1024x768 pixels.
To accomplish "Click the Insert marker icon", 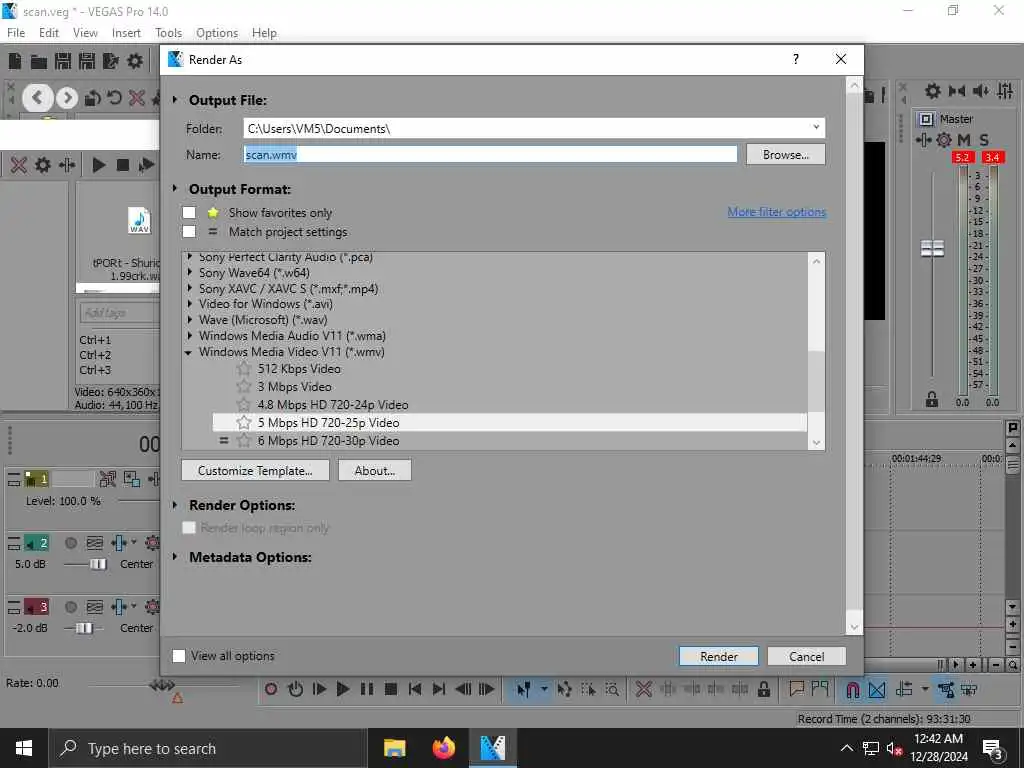I will click(x=797, y=688).
